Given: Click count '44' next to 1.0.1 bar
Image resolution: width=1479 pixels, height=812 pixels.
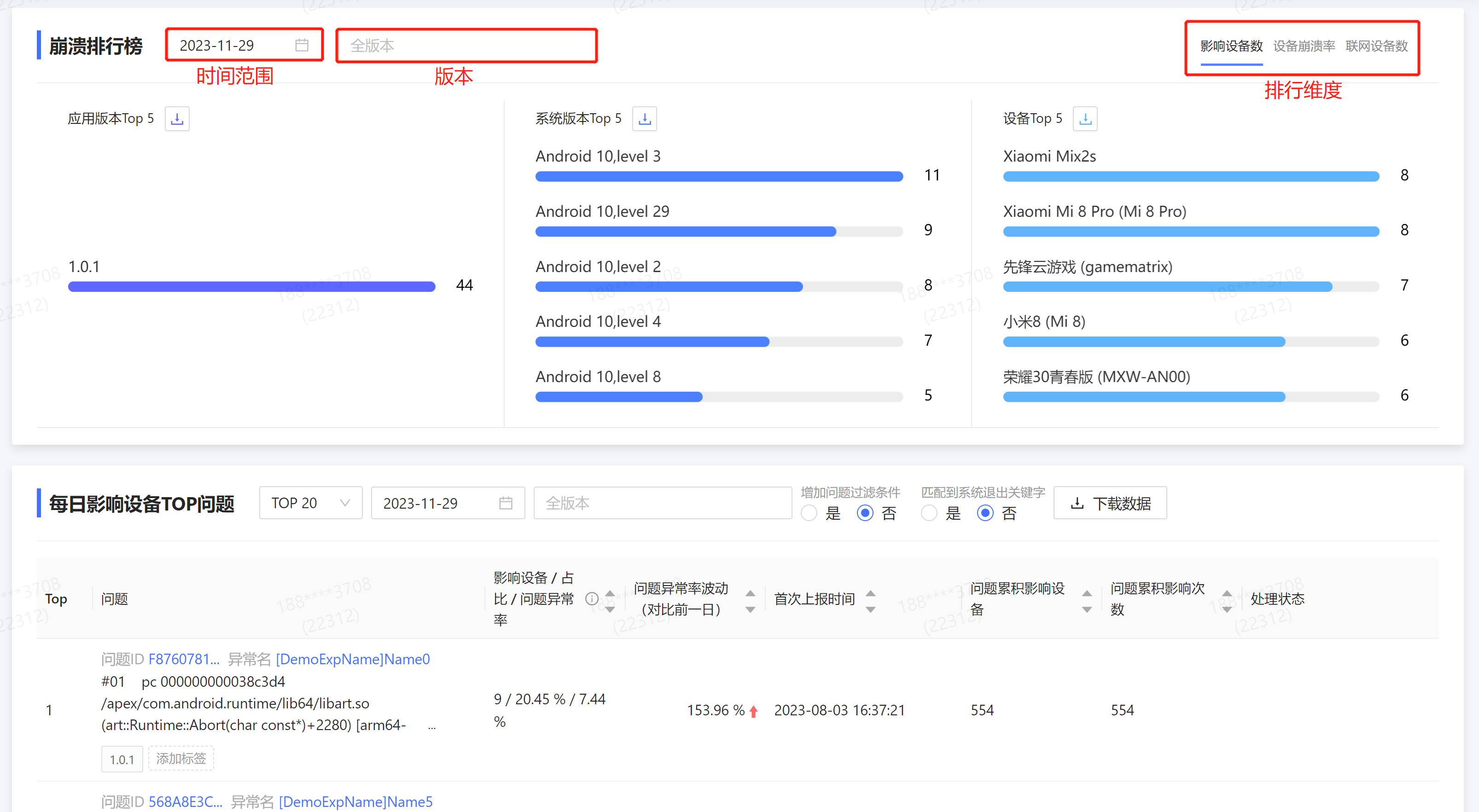Looking at the screenshot, I should (464, 285).
